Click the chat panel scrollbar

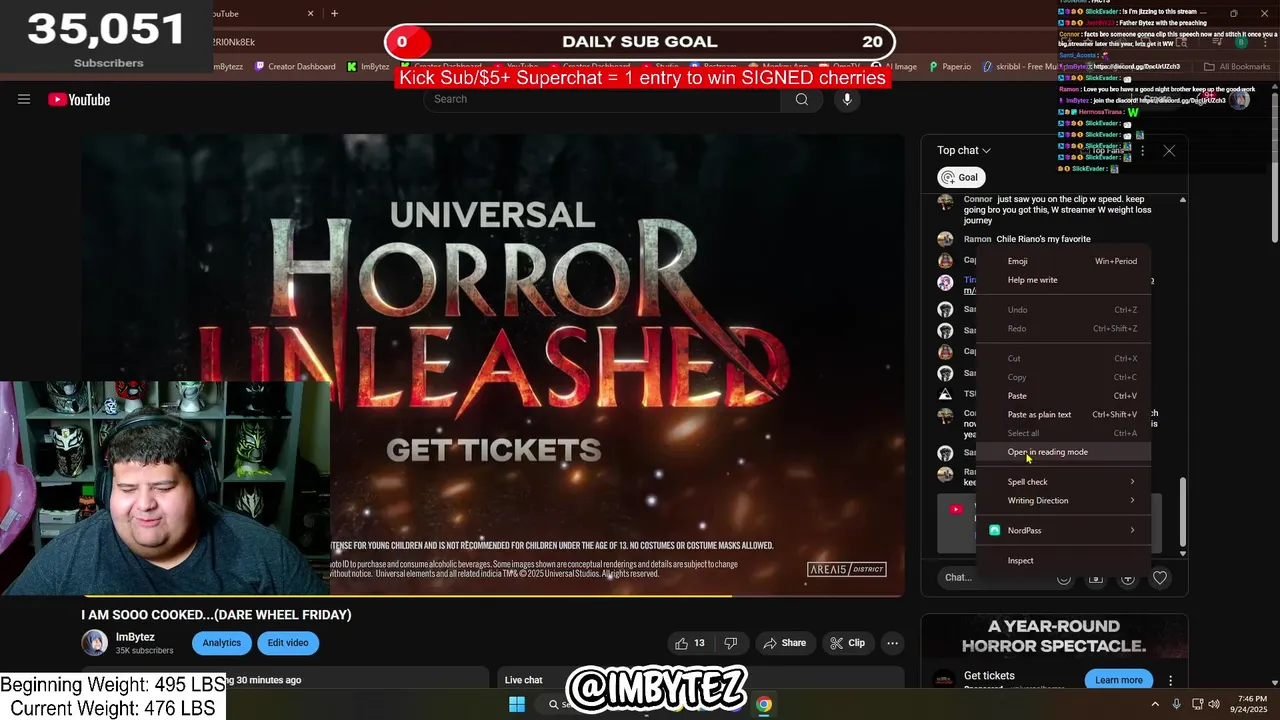click(1183, 513)
